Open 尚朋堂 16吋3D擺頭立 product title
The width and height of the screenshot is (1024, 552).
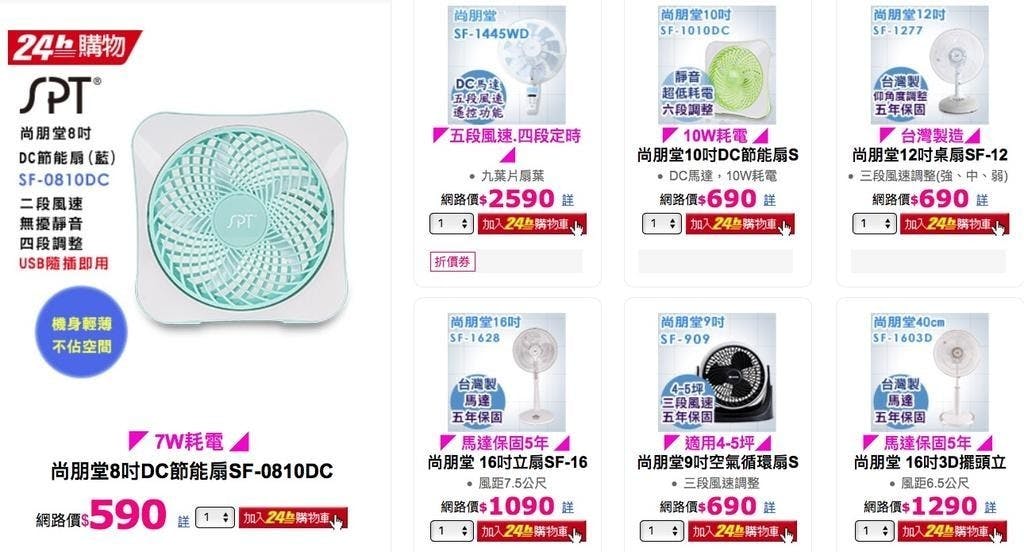click(x=930, y=463)
